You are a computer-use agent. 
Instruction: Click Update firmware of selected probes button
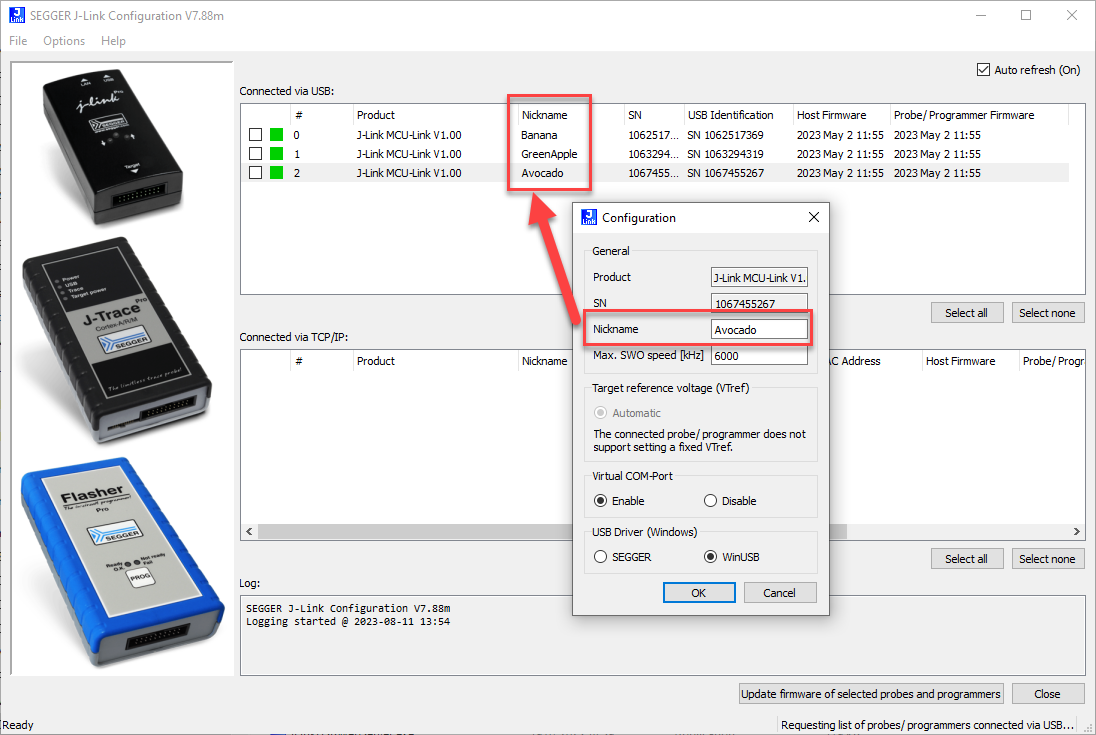coord(870,694)
